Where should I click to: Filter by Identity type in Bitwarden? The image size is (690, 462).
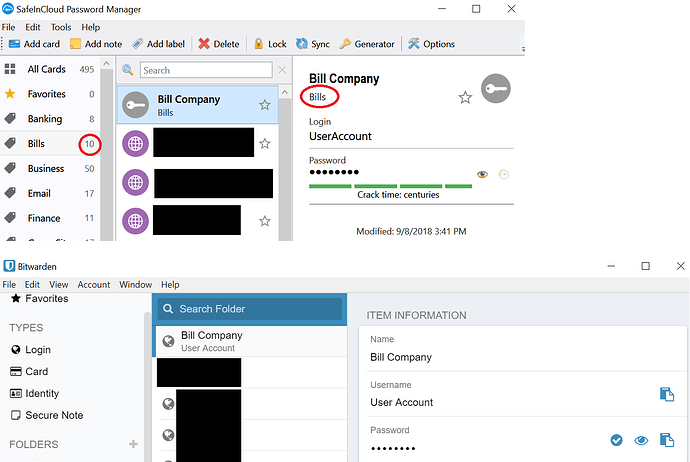click(34, 393)
